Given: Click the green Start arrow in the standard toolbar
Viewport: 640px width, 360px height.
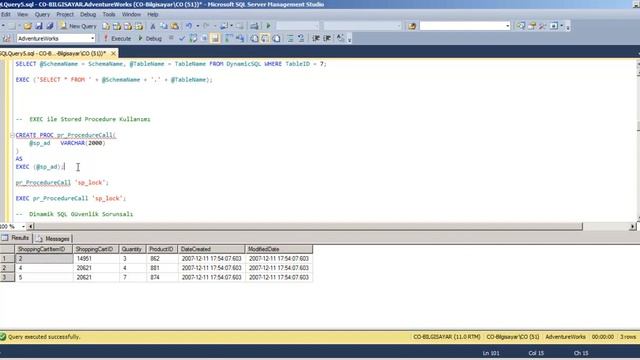Looking at the screenshot, I should [x=268, y=26].
